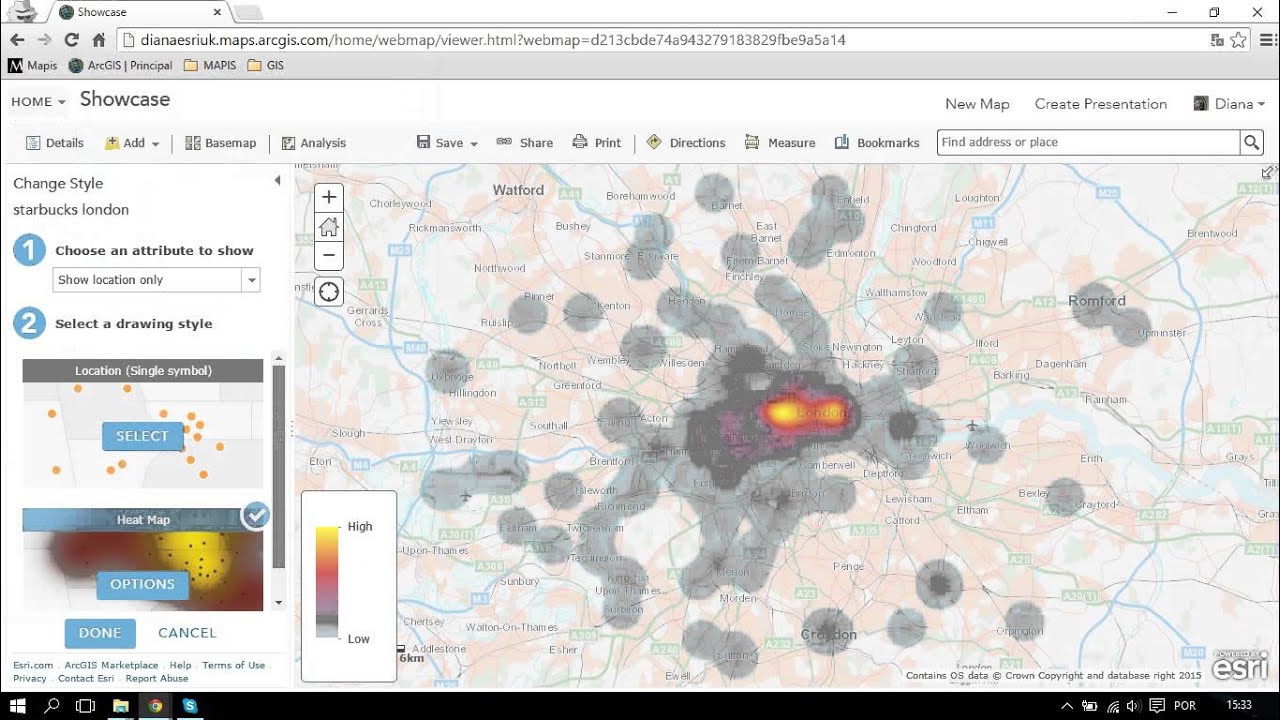The height and width of the screenshot is (720, 1280).
Task: Open the HOME dropdown menu
Action: (38, 101)
